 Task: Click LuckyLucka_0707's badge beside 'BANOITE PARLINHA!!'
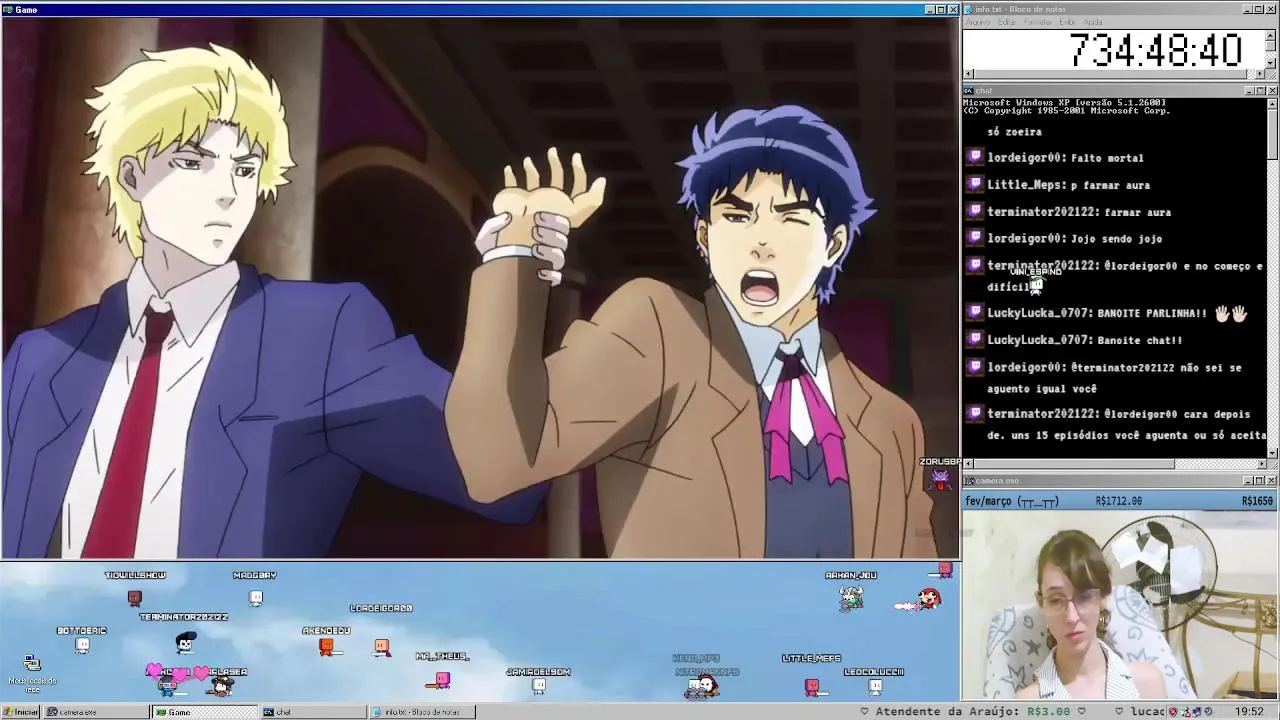pos(975,312)
